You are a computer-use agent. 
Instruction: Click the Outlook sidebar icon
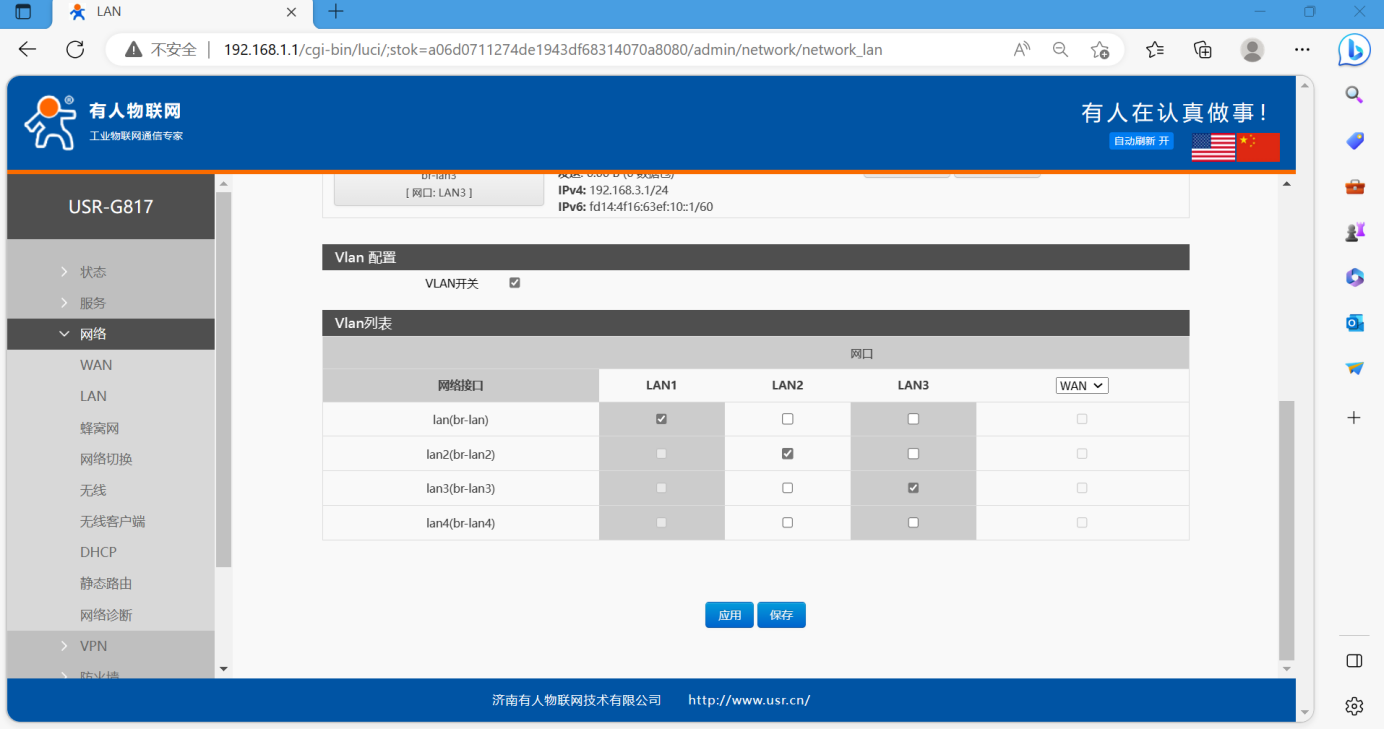[1354, 322]
